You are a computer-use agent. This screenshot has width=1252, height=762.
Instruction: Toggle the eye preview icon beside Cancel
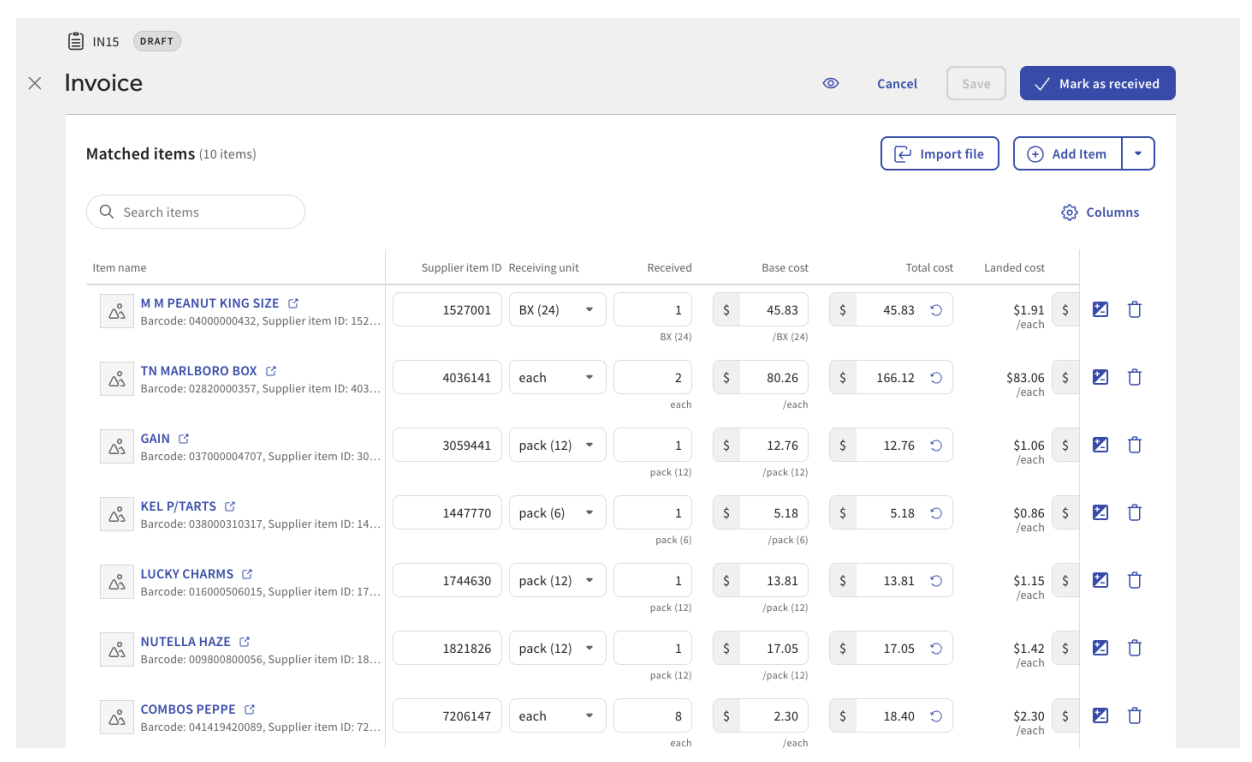[830, 84]
